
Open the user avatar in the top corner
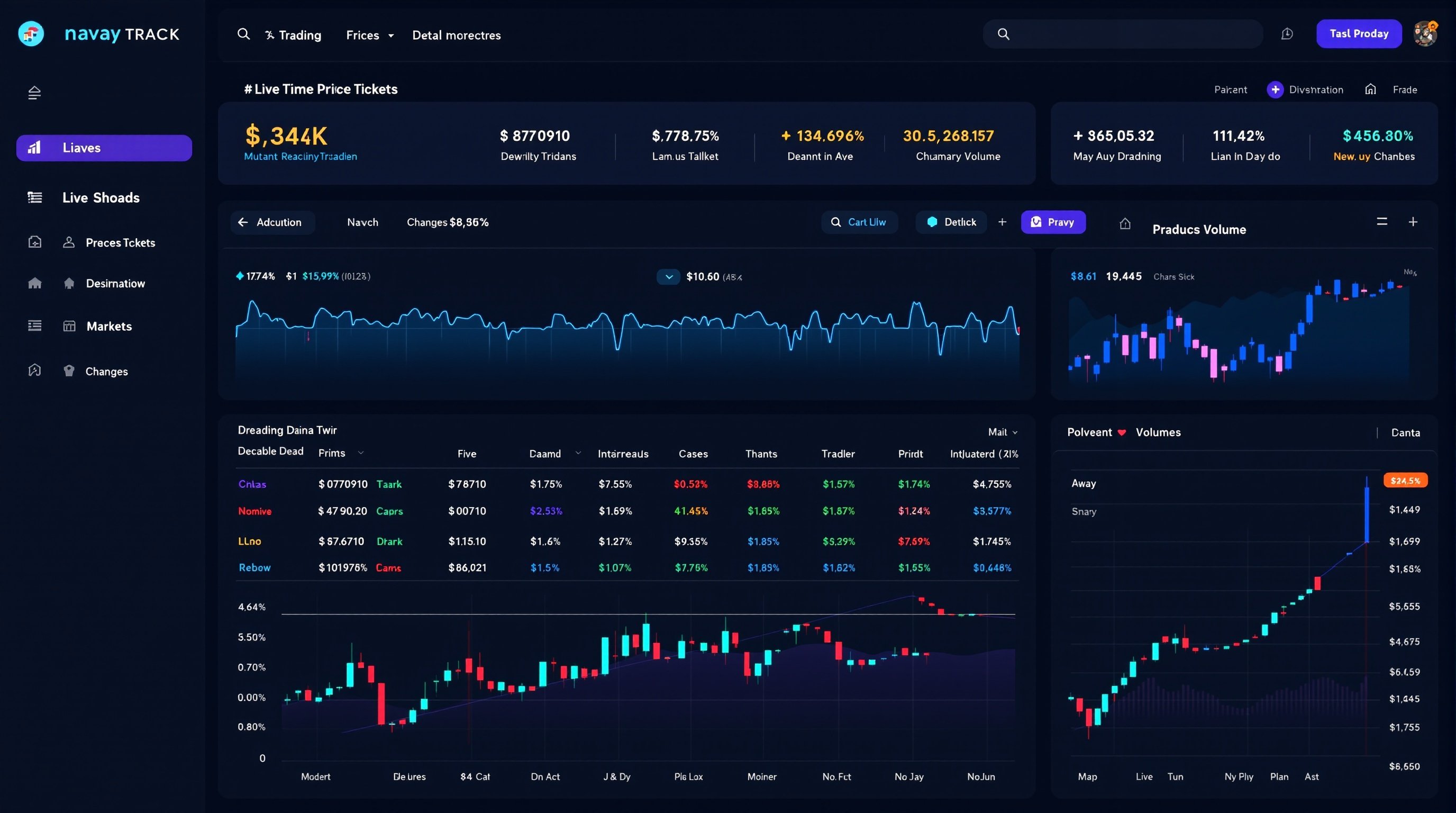pyautogui.click(x=1425, y=33)
